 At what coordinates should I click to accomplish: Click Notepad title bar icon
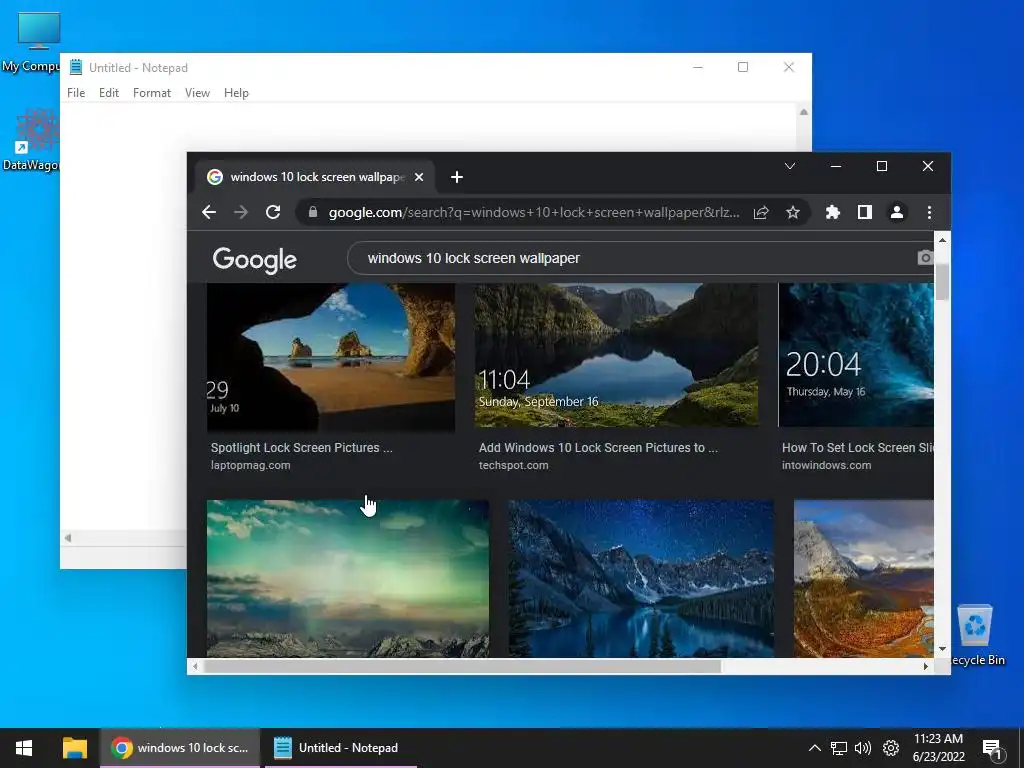coord(76,67)
